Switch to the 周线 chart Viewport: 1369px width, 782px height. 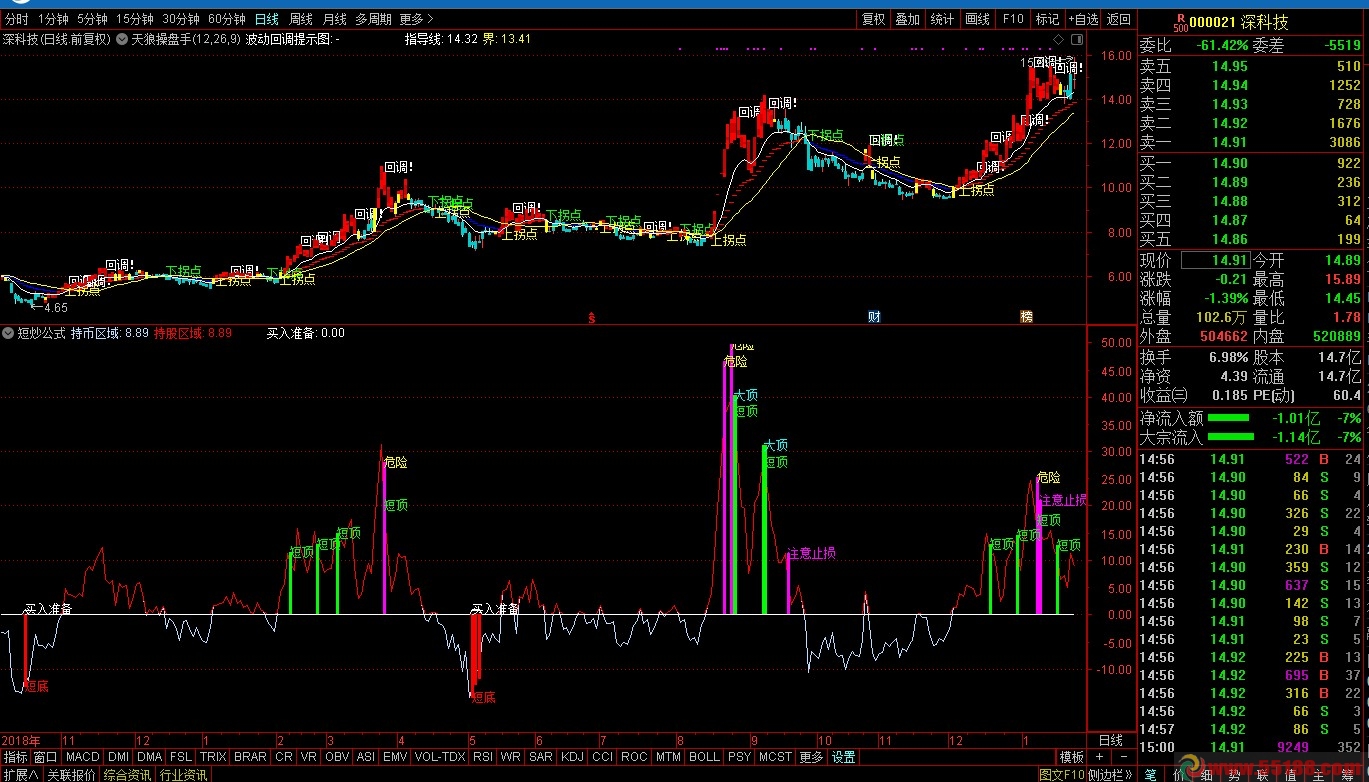click(x=301, y=19)
